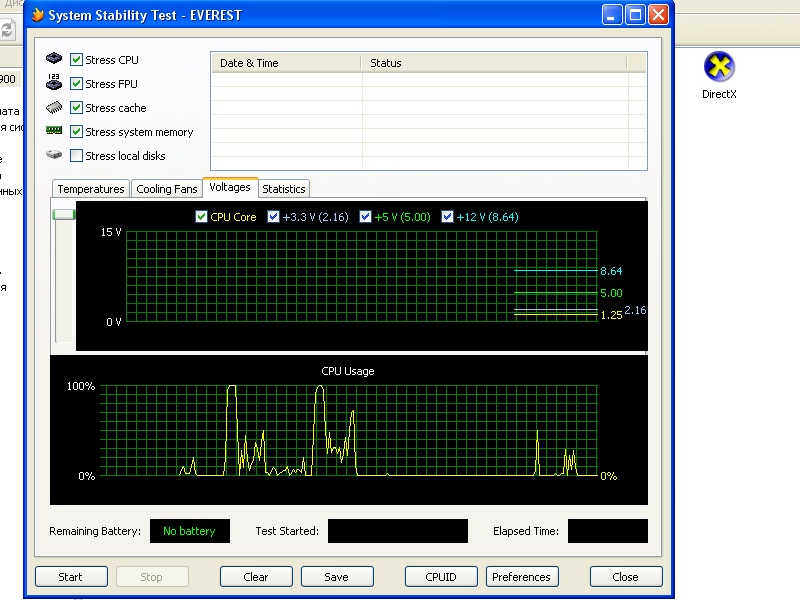Click the Start button
Image resolution: width=800 pixels, height=600 pixels.
coord(71,577)
